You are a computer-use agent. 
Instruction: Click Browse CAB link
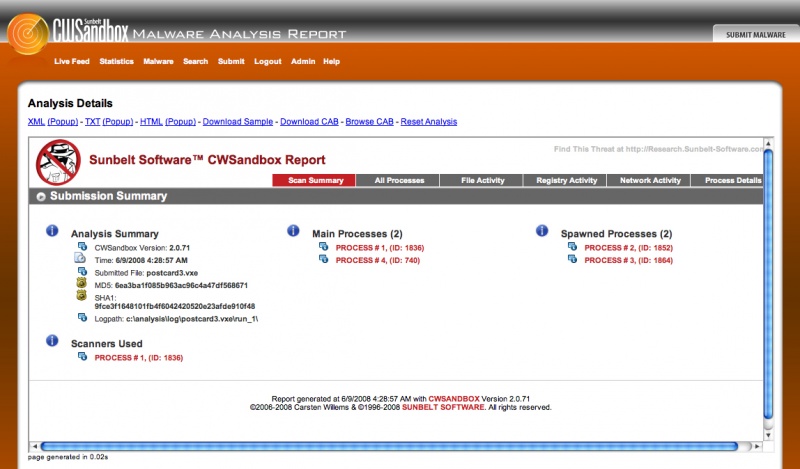[x=369, y=121]
